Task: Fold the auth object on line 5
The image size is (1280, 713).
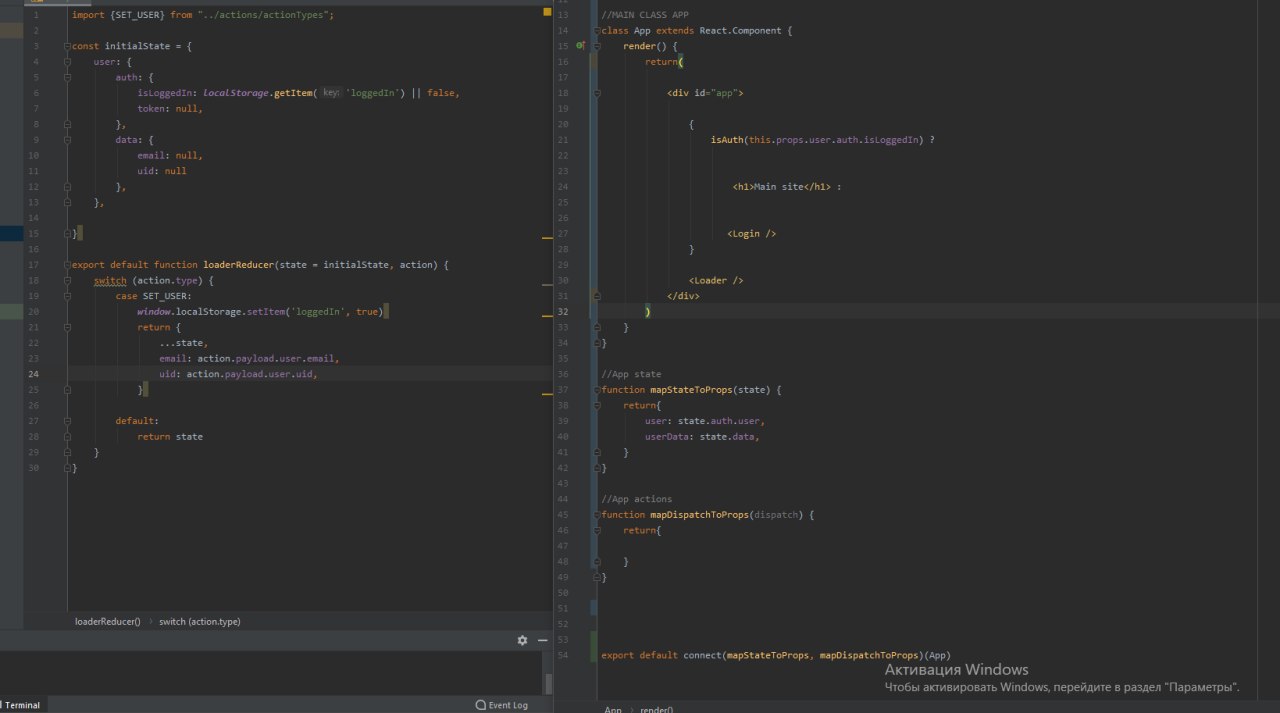Action: [x=68, y=77]
